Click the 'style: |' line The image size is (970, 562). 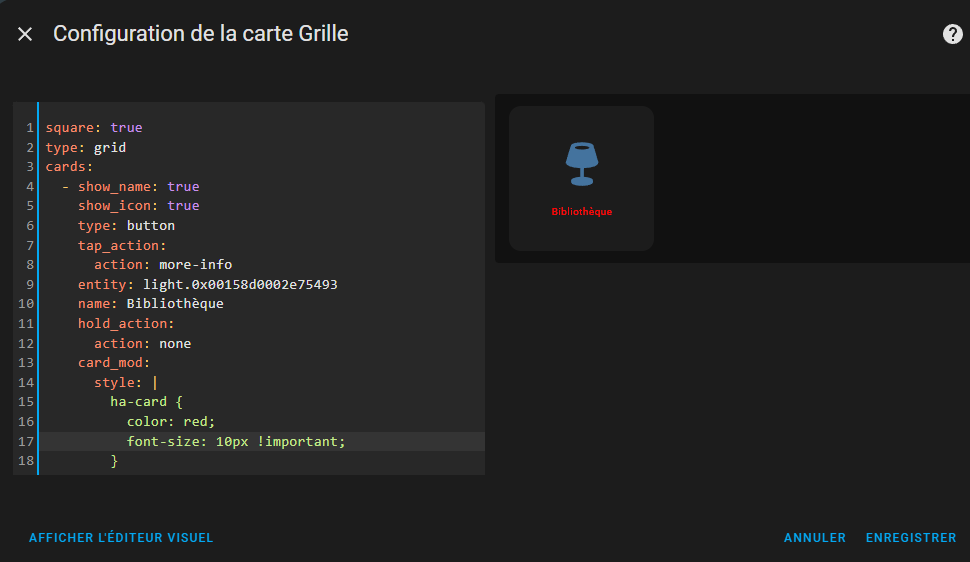pyautogui.click(x=126, y=383)
